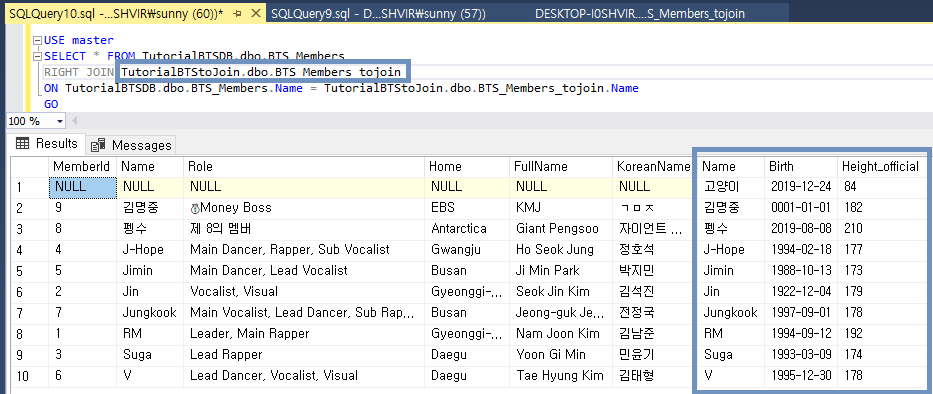Select the FullName column header
Screen dimensions: 933x394
point(561,167)
